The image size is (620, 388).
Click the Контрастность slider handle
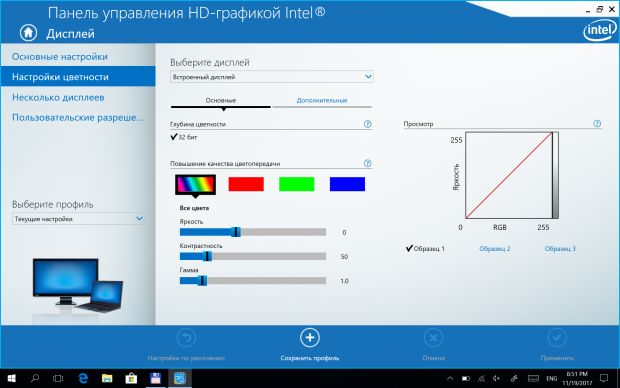point(208,256)
